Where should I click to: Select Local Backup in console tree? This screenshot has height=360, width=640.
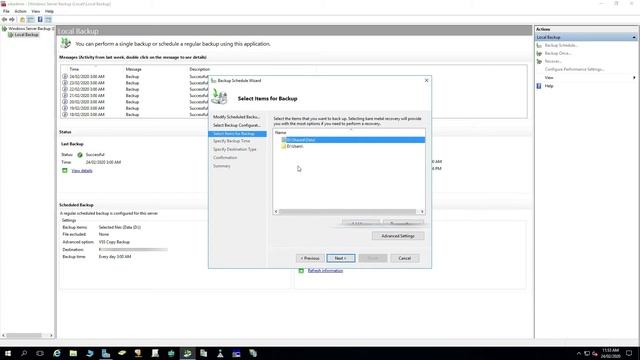pos(26,35)
